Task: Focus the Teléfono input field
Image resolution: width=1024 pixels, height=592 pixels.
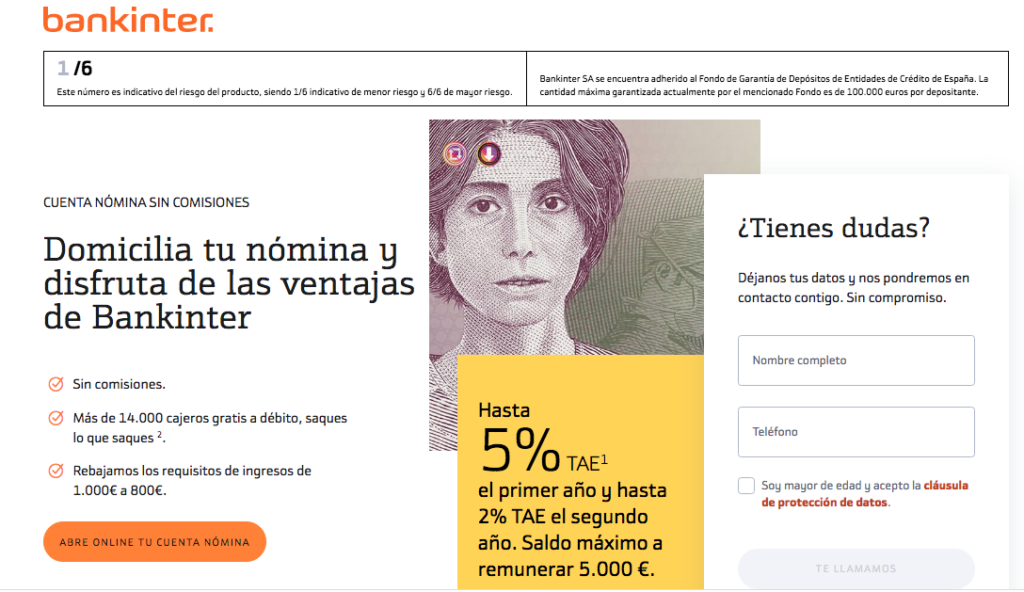Action: click(x=856, y=432)
